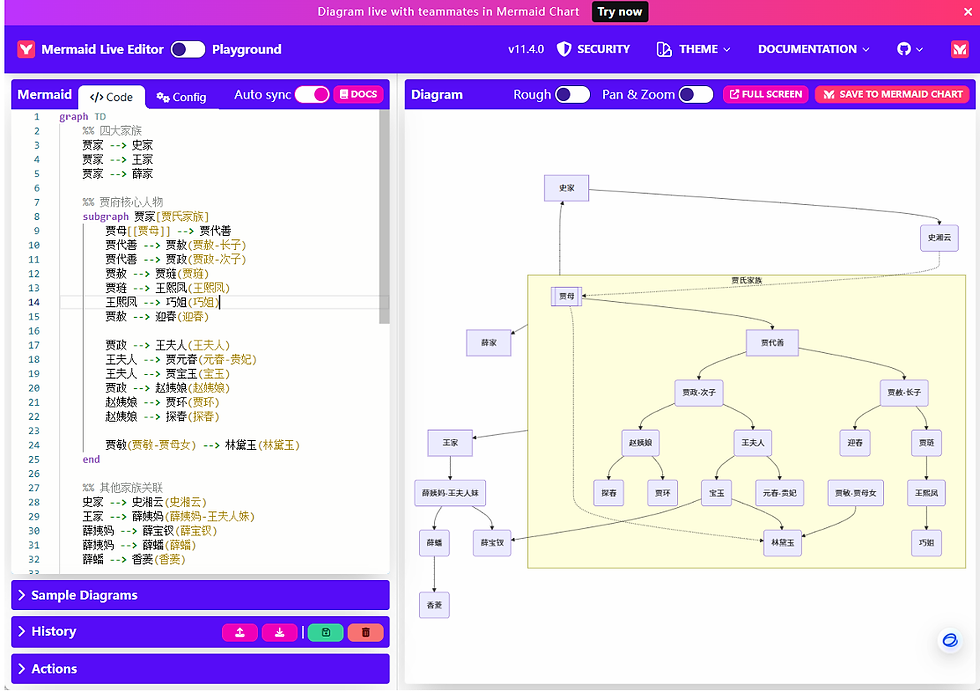Image resolution: width=980 pixels, height=691 pixels.
Task: Click the 薛蟠 node in diagram
Action: 434,543
